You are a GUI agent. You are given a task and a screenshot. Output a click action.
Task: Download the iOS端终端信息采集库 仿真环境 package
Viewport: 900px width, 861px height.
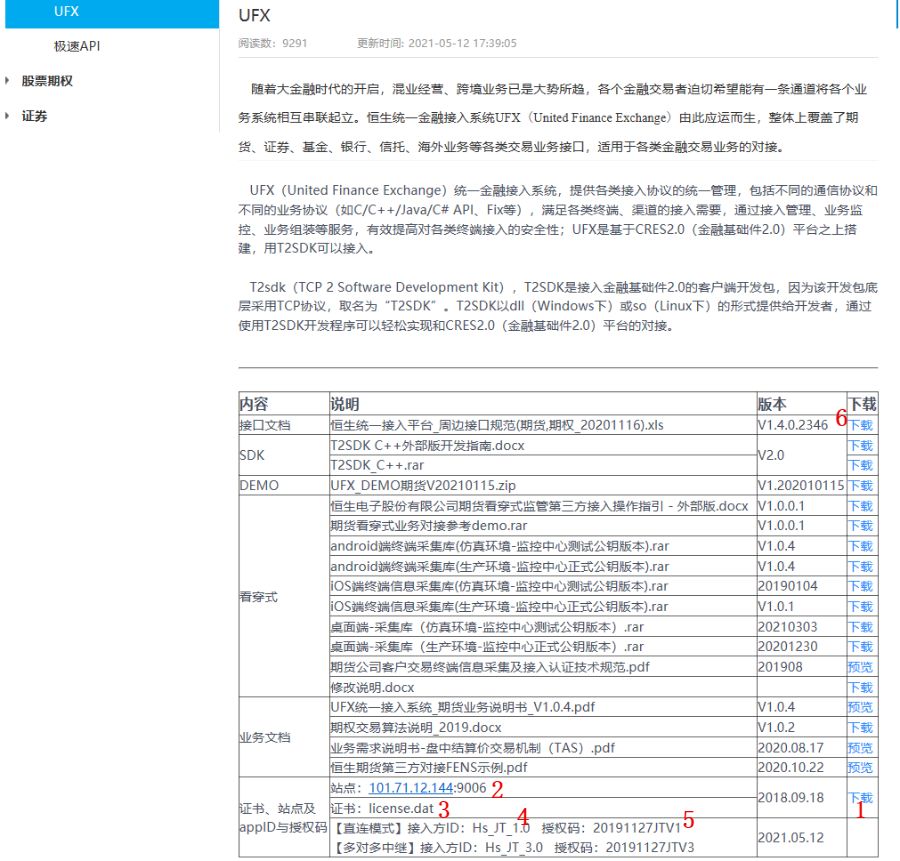point(860,586)
